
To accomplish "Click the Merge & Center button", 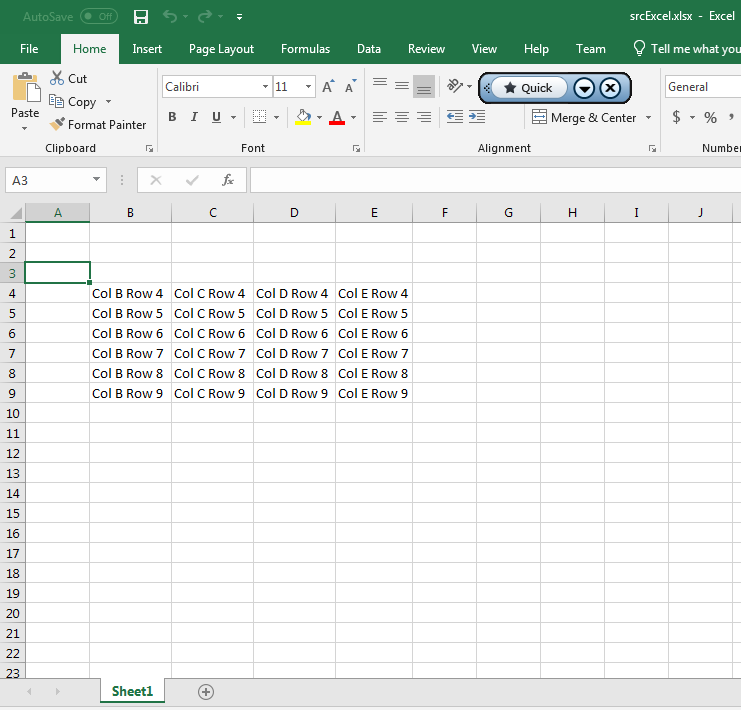I will pos(584,118).
